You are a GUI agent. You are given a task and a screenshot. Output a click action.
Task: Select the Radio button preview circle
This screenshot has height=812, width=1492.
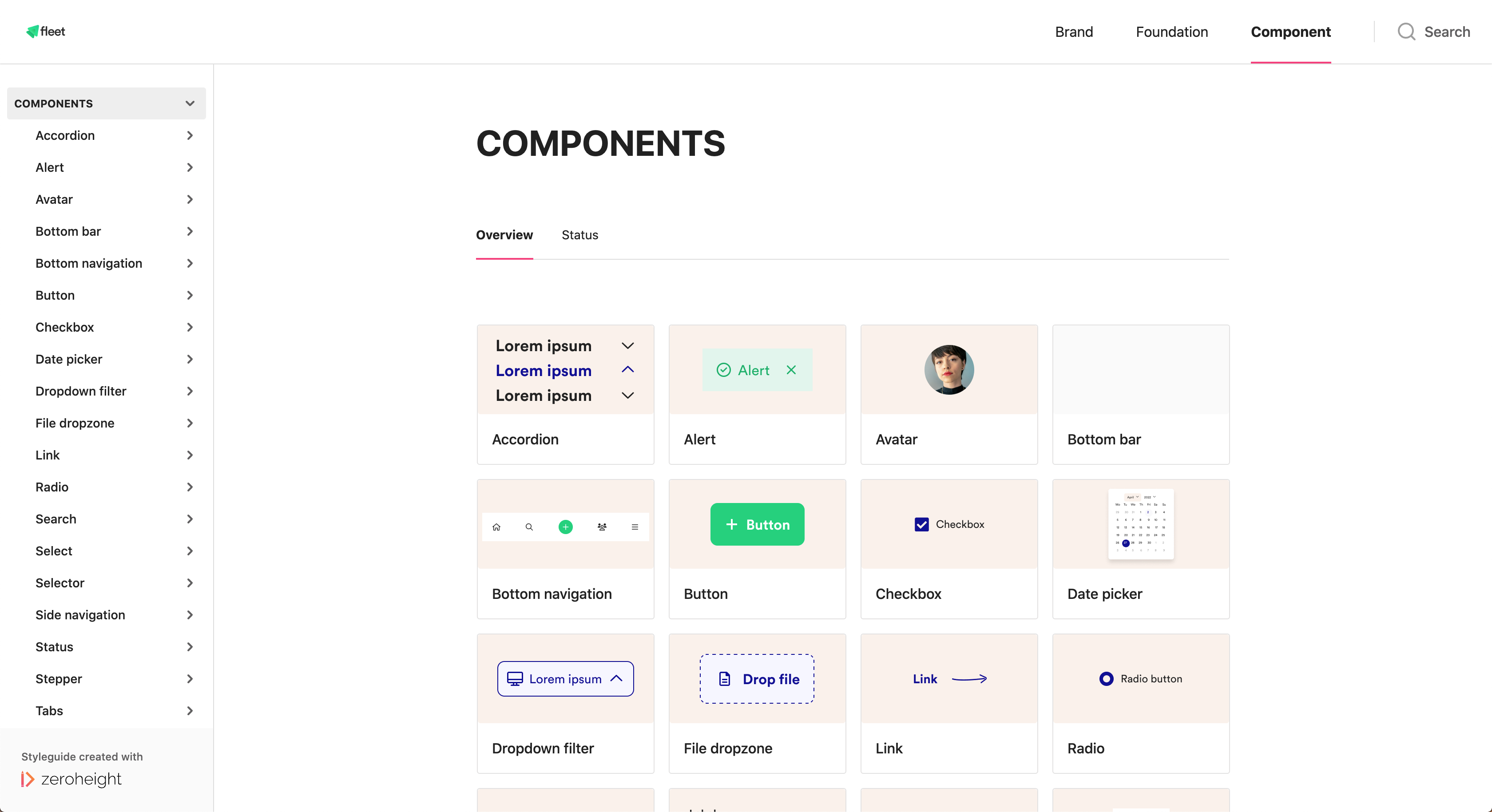point(1106,679)
